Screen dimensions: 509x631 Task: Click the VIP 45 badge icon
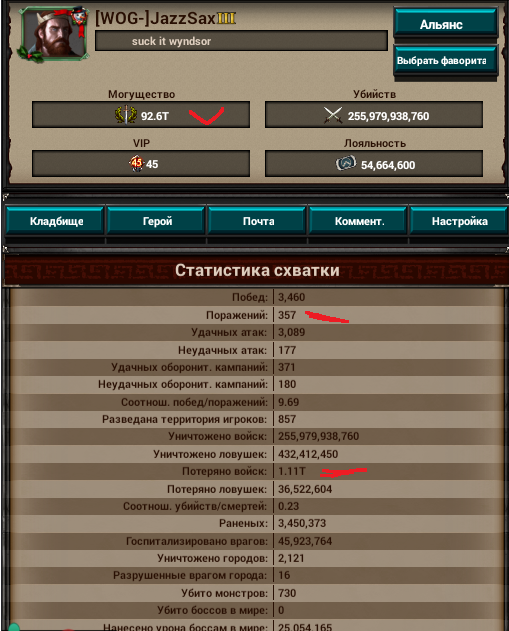click(x=136, y=163)
